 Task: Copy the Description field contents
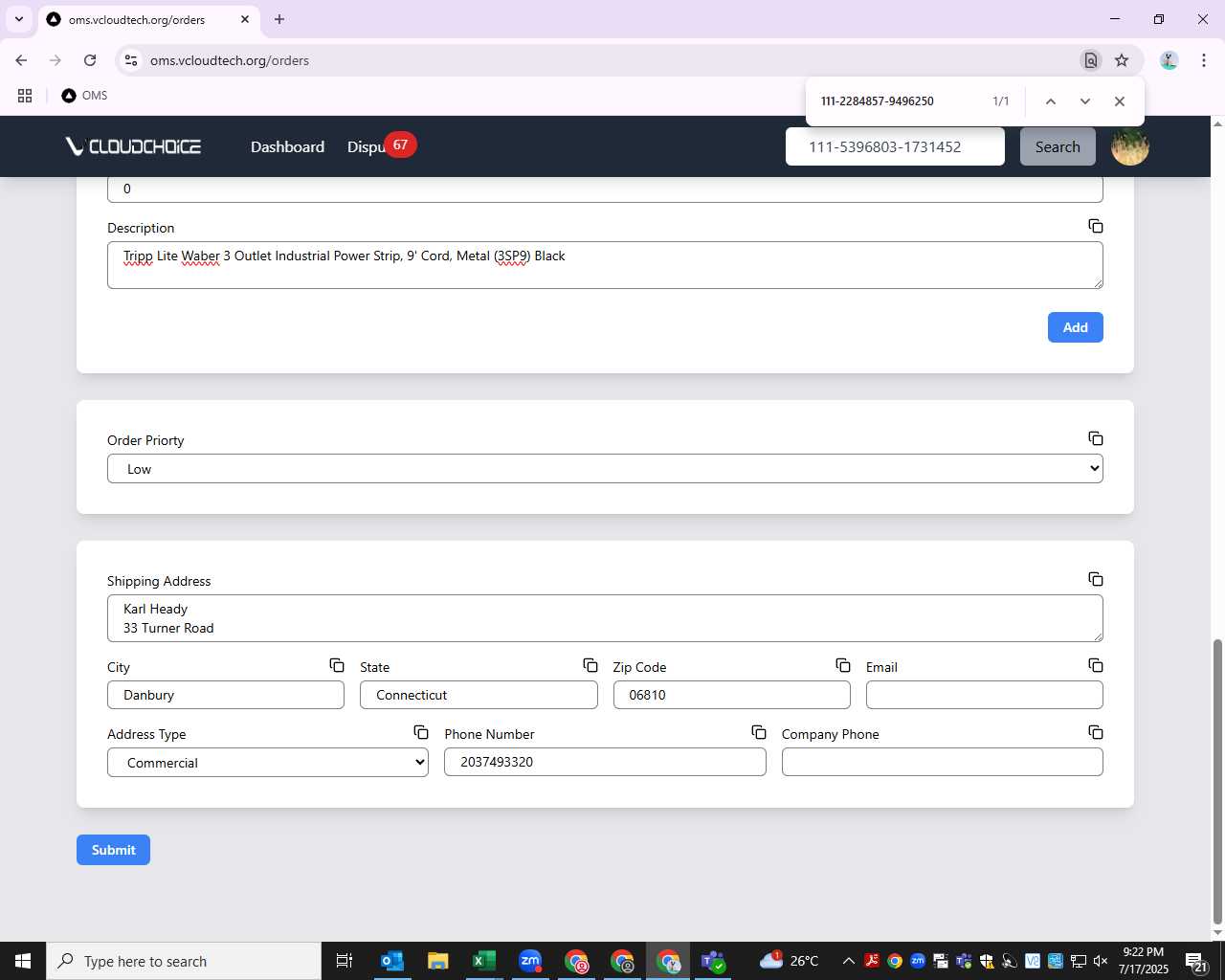1096,226
